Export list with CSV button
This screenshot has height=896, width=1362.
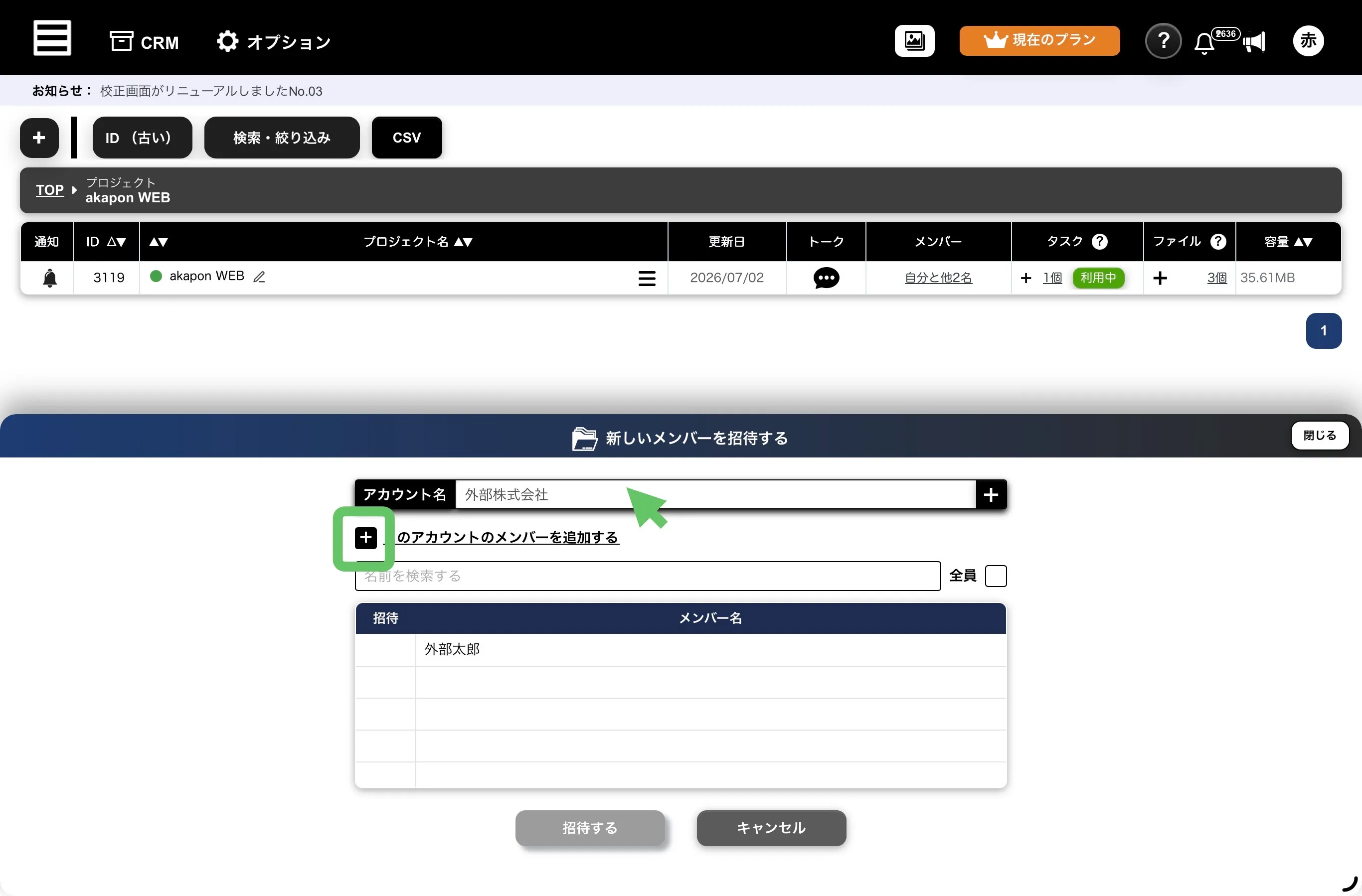point(406,138)
